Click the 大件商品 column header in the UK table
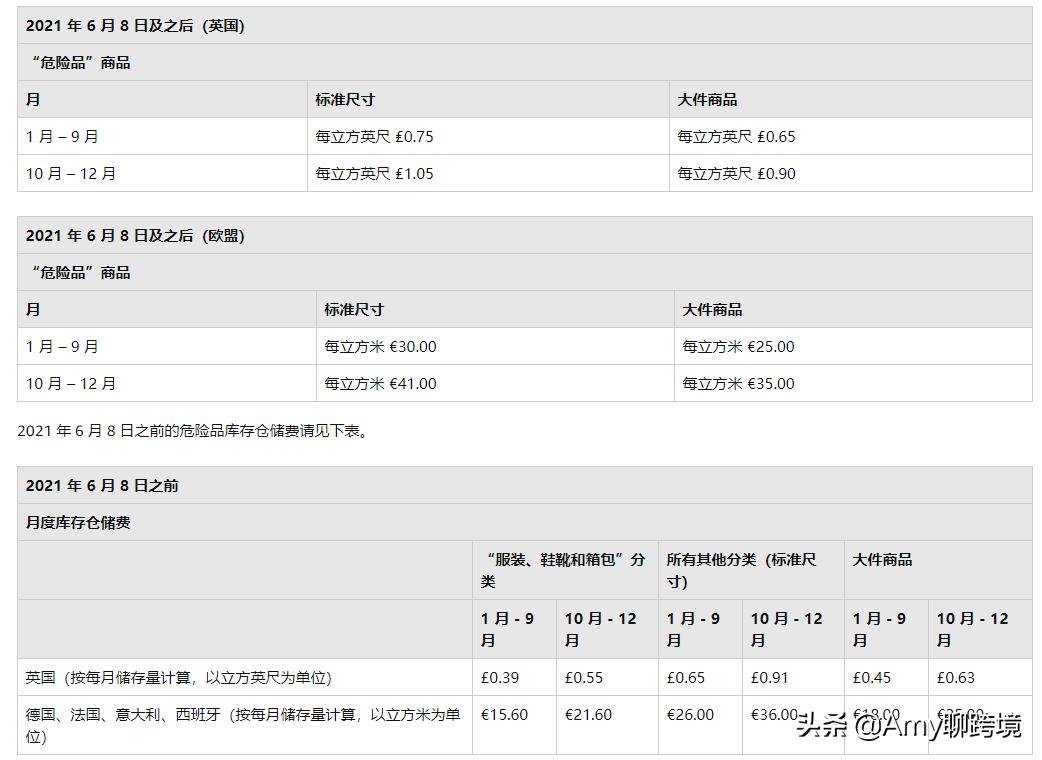The width and height of the screenshot is (1042, 760). 704,99
